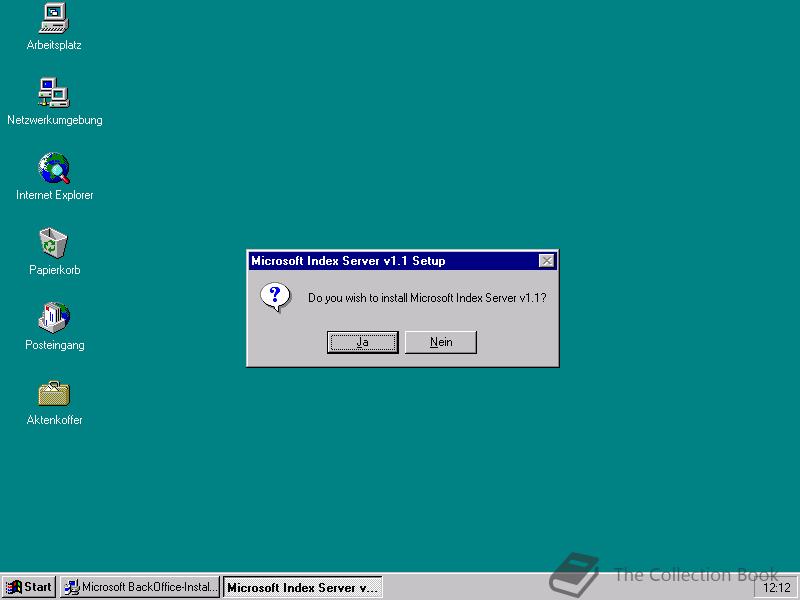The width and height of the screenshot is (800, 600).
Task: Switch to Microsoft BackOffice-Instal... taskbar button
Action: [x=140, y=587]
